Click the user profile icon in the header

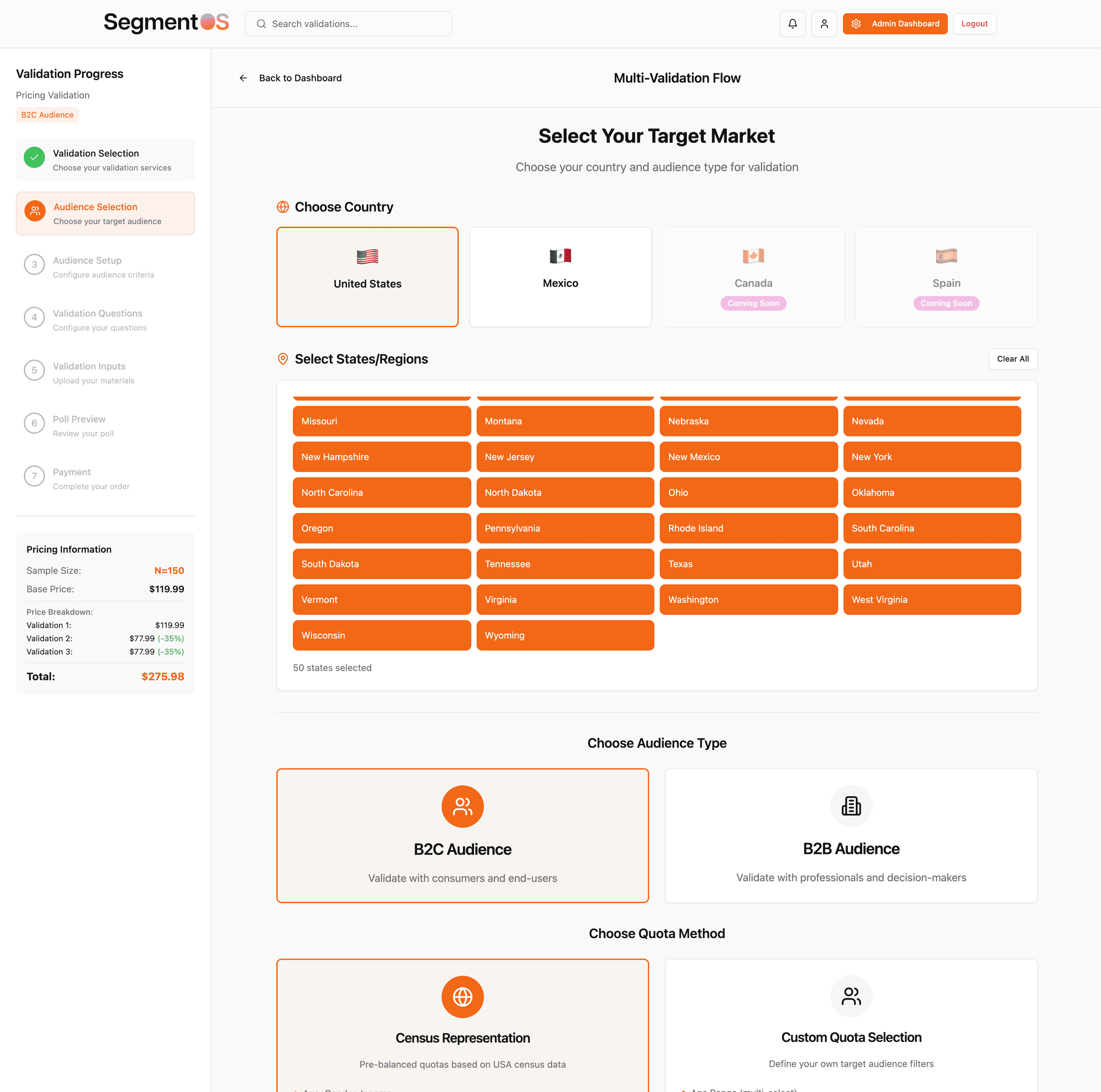824,23
